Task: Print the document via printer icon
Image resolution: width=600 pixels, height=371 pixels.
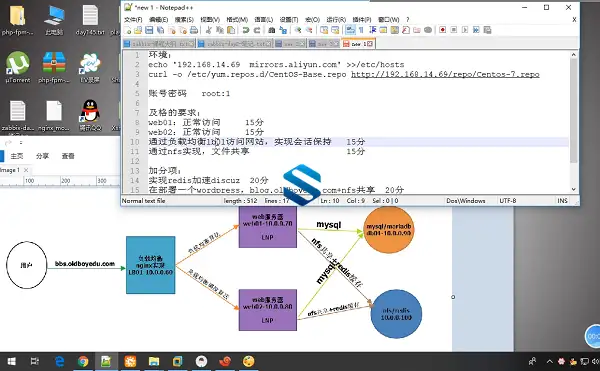Action: pyautogui.click(x=194, y=30)
